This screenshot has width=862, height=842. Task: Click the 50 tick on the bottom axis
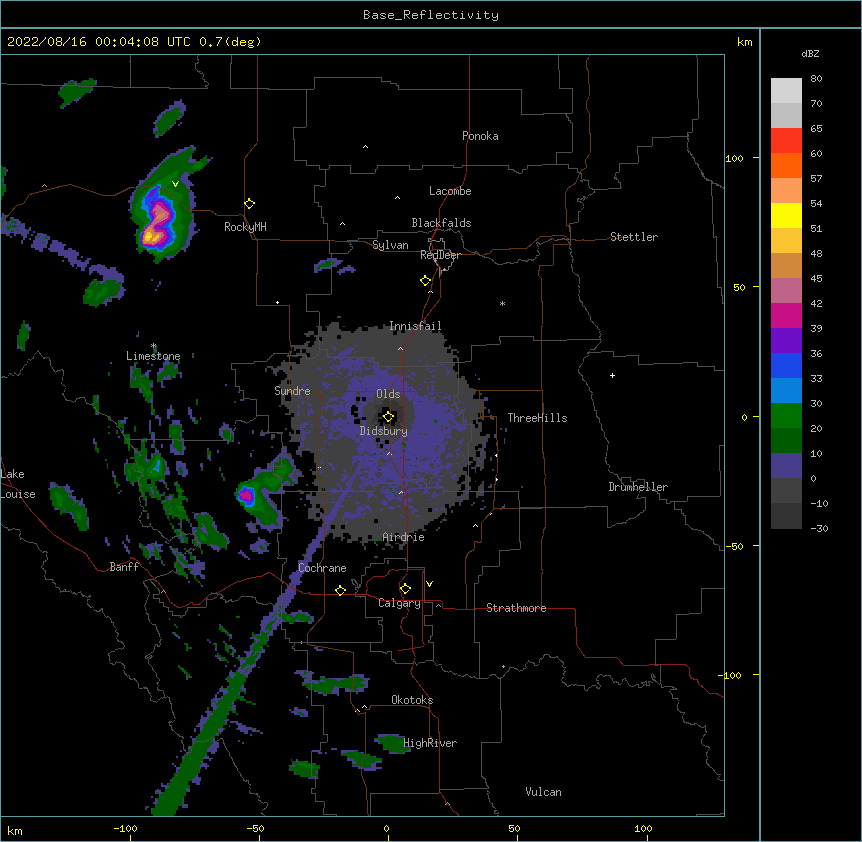(514, 829)
